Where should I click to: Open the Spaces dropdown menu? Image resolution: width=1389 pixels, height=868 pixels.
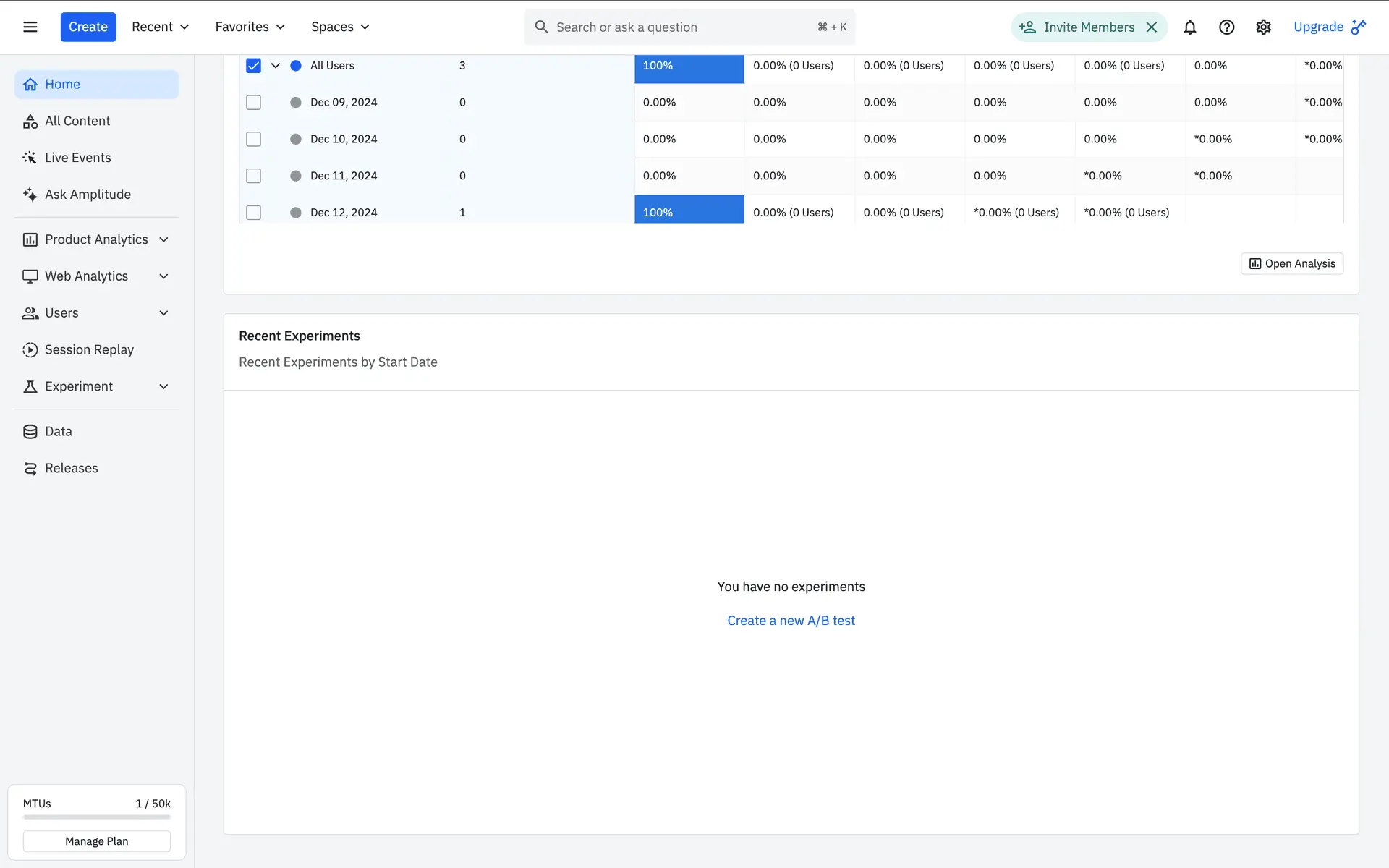(x=340, y=27)
